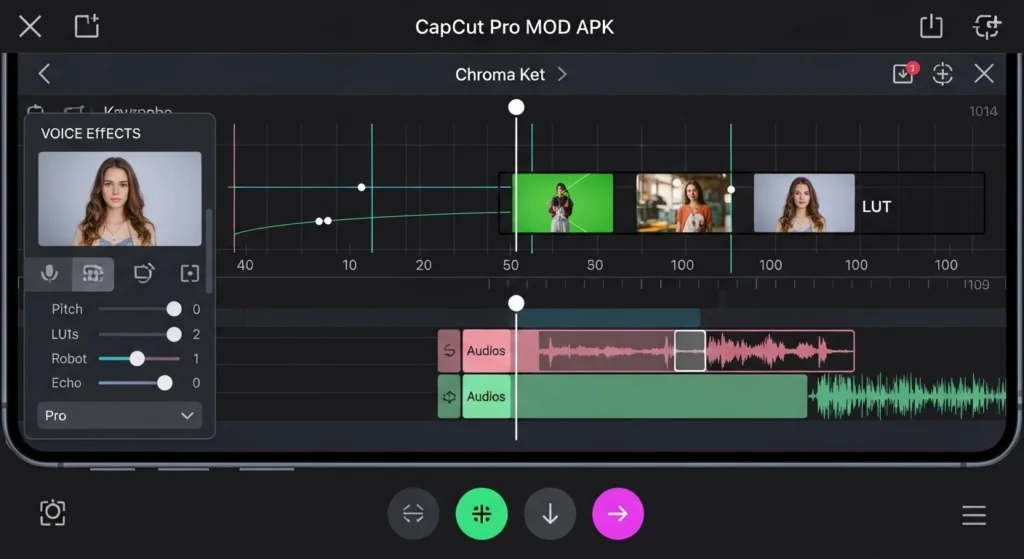Viewport: 1024px width, 559px height.
Task: Click the Pitch slider handle
Action: click(x=174, y=309)
